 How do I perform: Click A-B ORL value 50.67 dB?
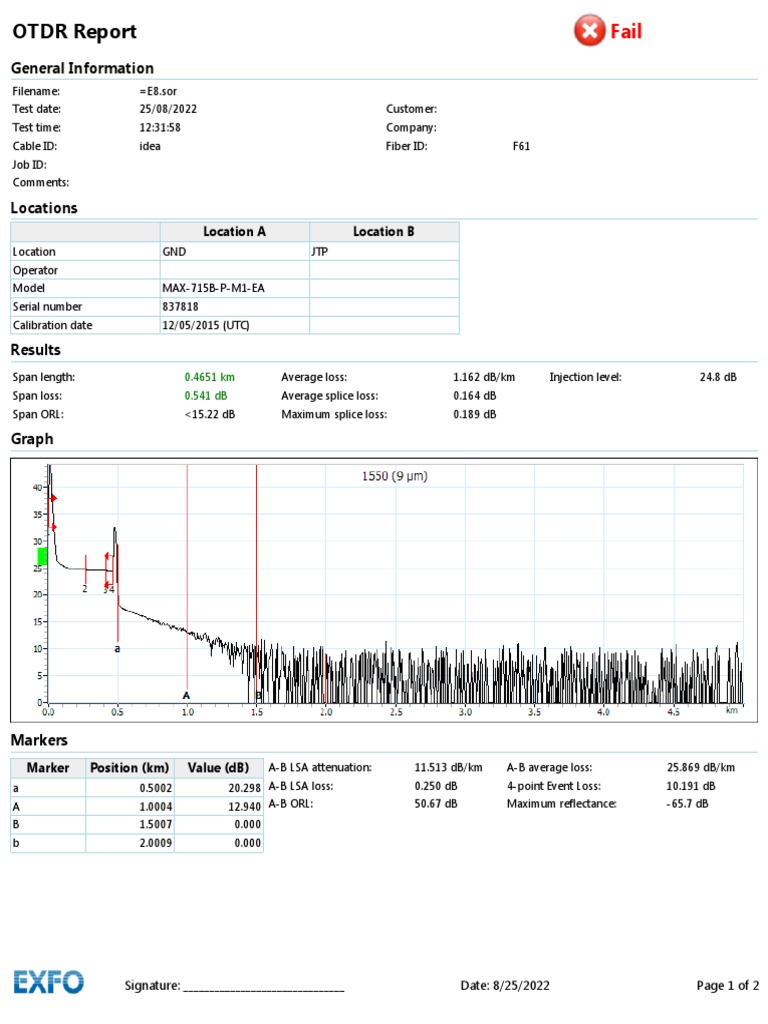(436, 803)
